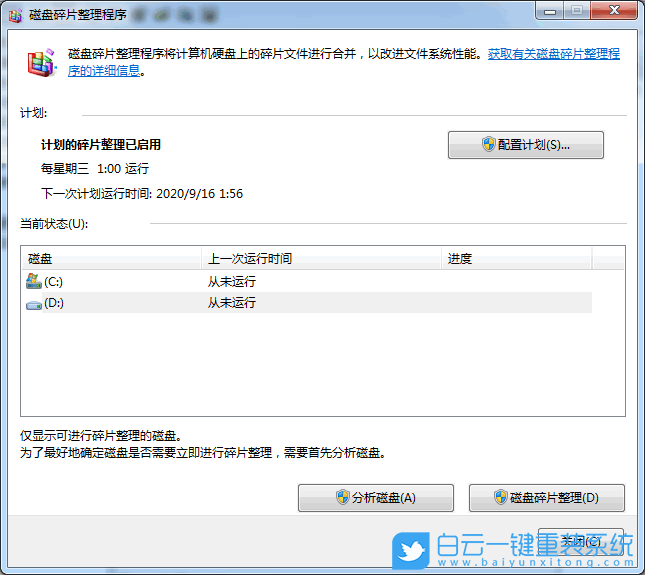The height and width of the screenshot is (575, 645).
Task: Click the 磁盘 column header
Action: pos(111,259)
